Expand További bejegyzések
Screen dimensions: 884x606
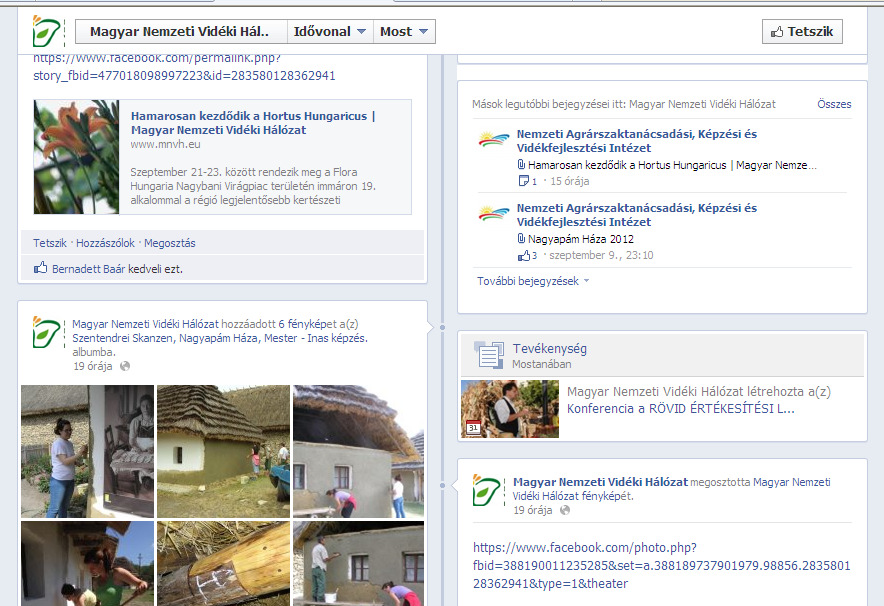pos(533,281)
